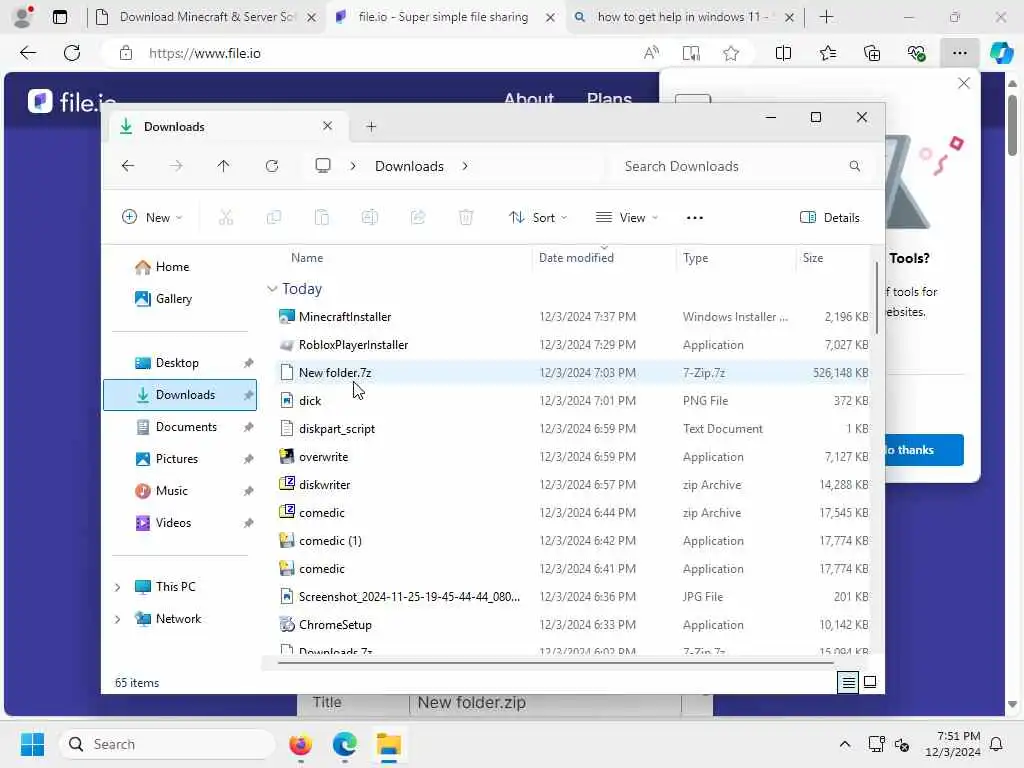
Task: Switch to Download Minecraft browser tab
Action: coord(206,17)
